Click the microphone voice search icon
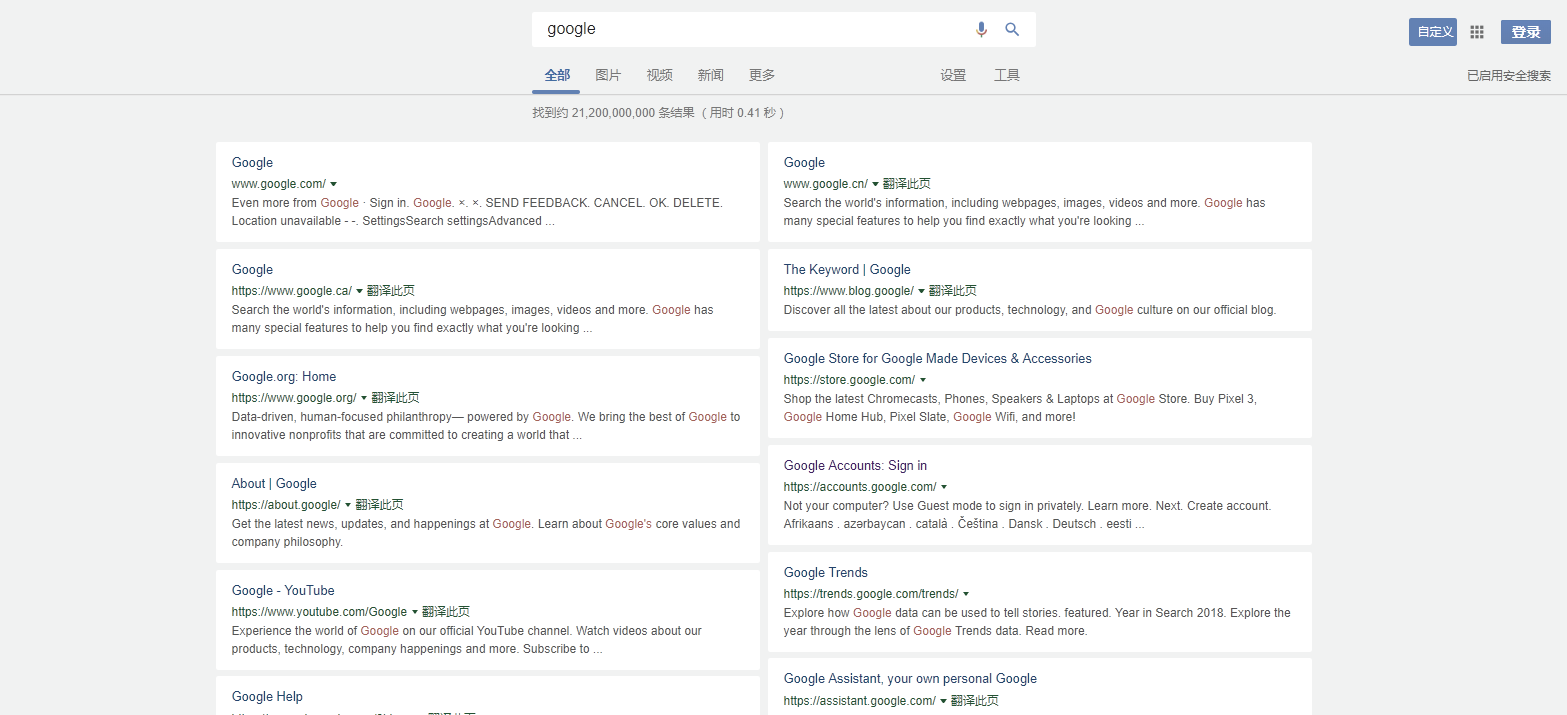Image resolution: width=1567 pixels, height=715 pixels. tap(981, 30)
